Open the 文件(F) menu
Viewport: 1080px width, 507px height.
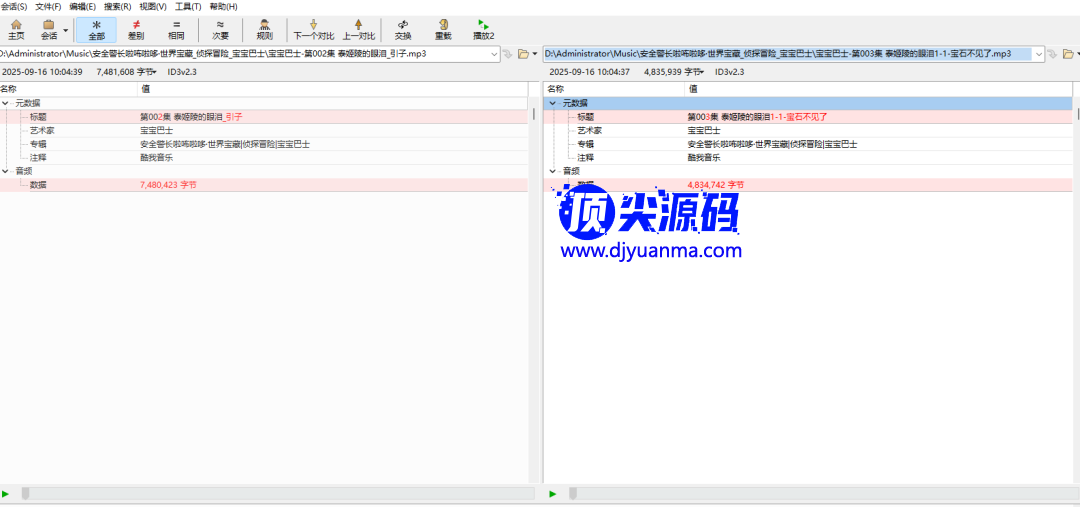(48, 7)
